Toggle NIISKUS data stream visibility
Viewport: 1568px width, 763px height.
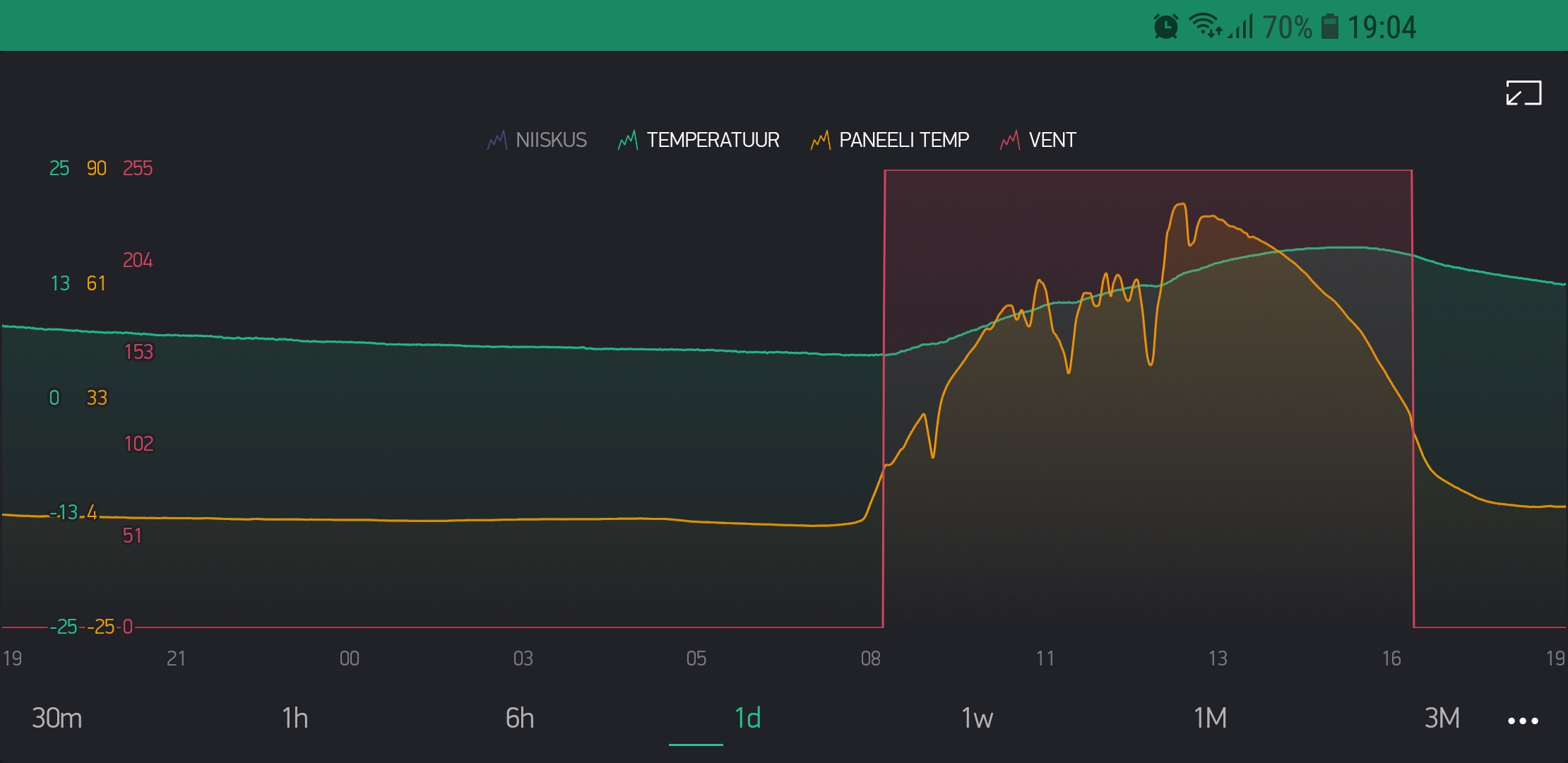pos(551,140)
